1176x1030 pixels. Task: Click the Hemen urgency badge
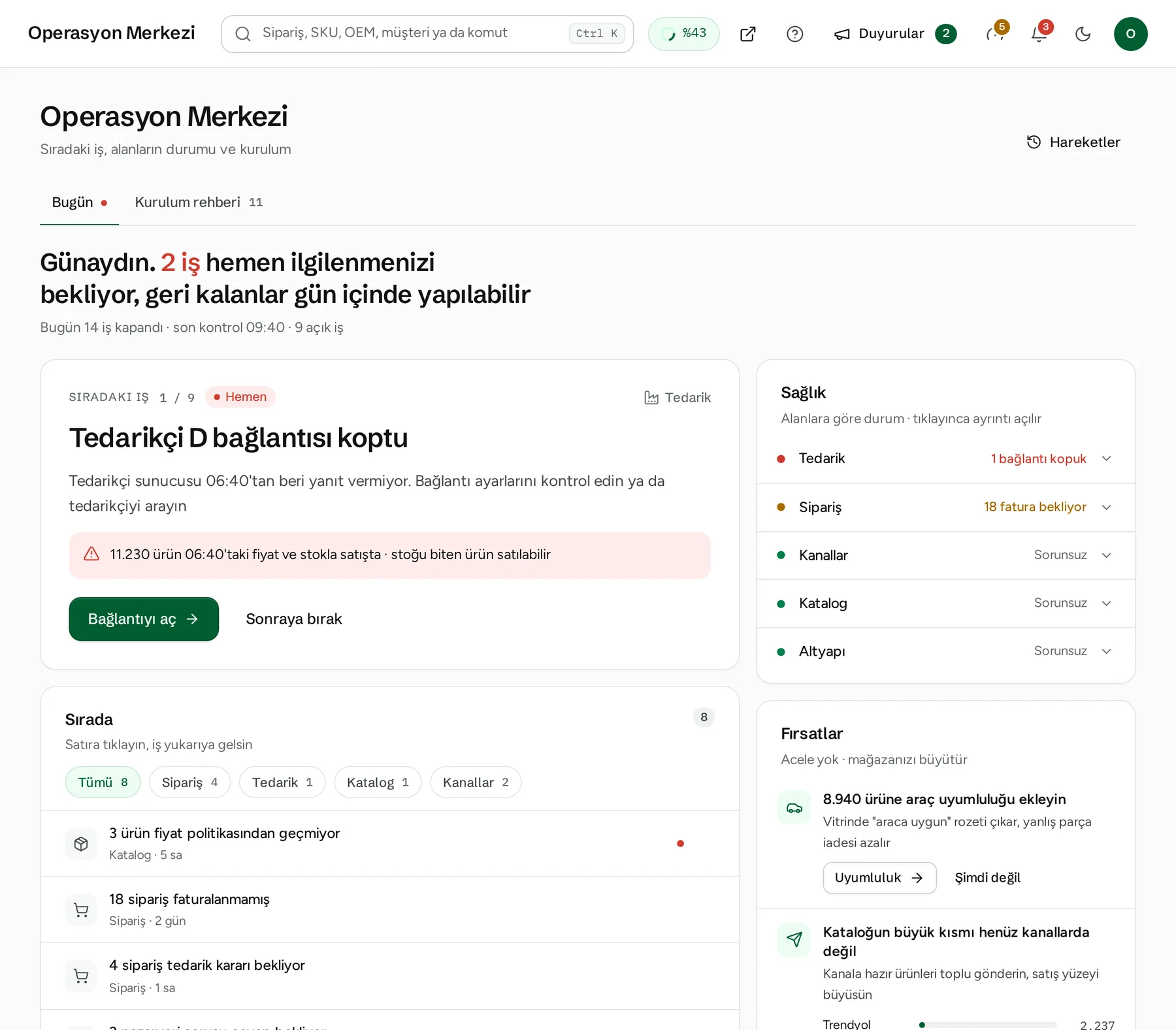tap(240, 397)
